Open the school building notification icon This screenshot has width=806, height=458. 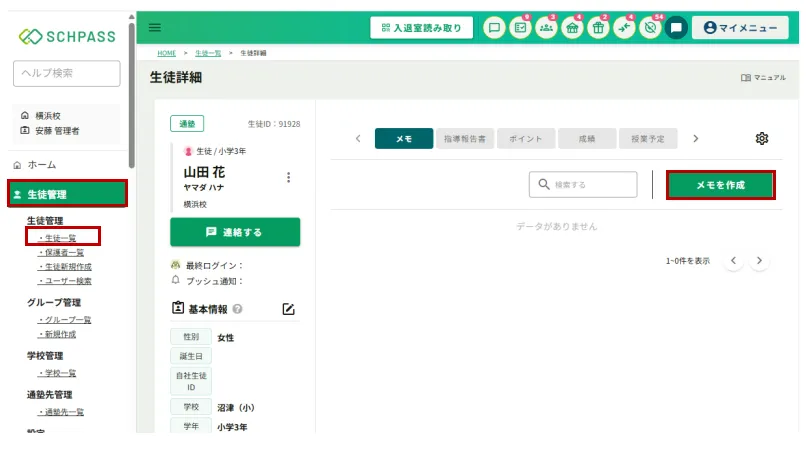click(x=572, y=28)
